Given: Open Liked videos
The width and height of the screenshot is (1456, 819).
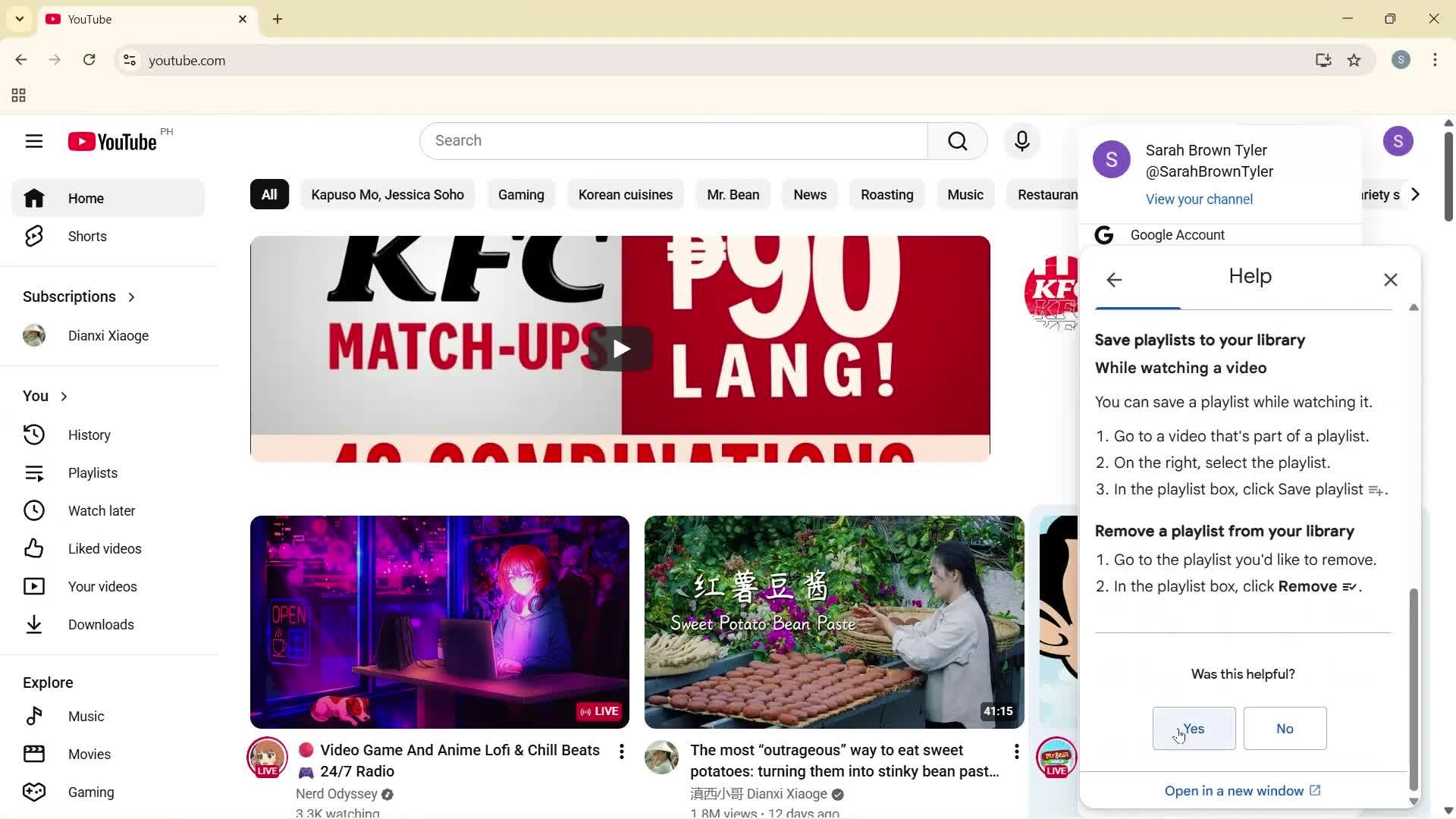Looking at the screenshot, I should coord(103,548).
